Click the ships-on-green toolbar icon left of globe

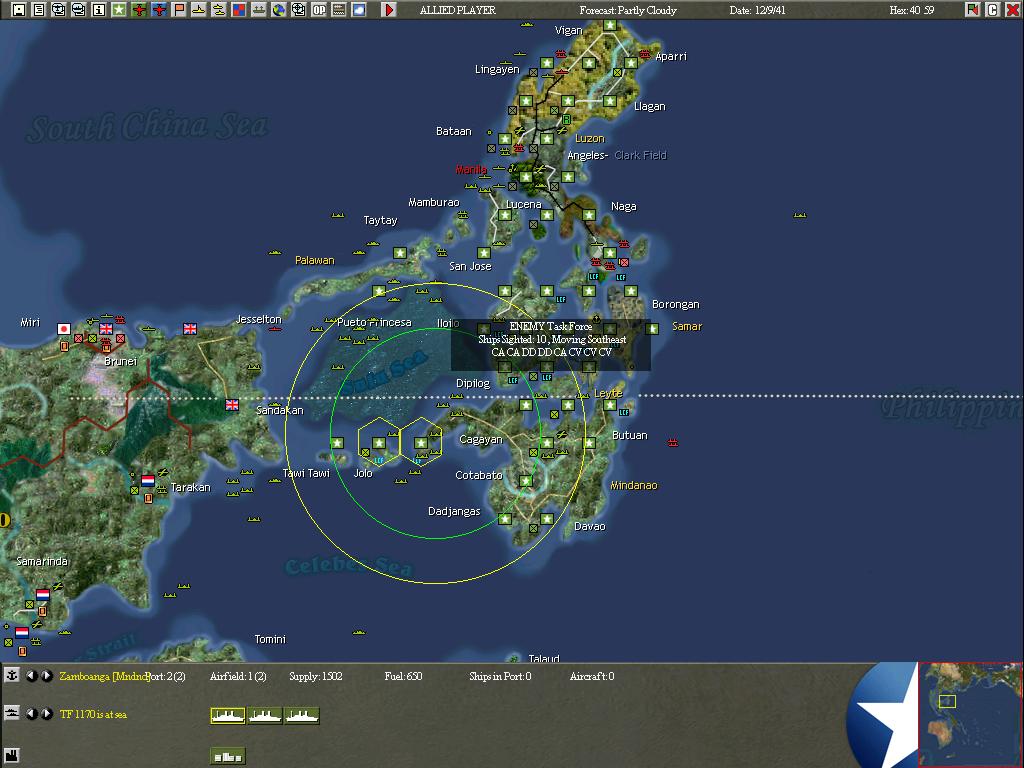tap(259, 10)
